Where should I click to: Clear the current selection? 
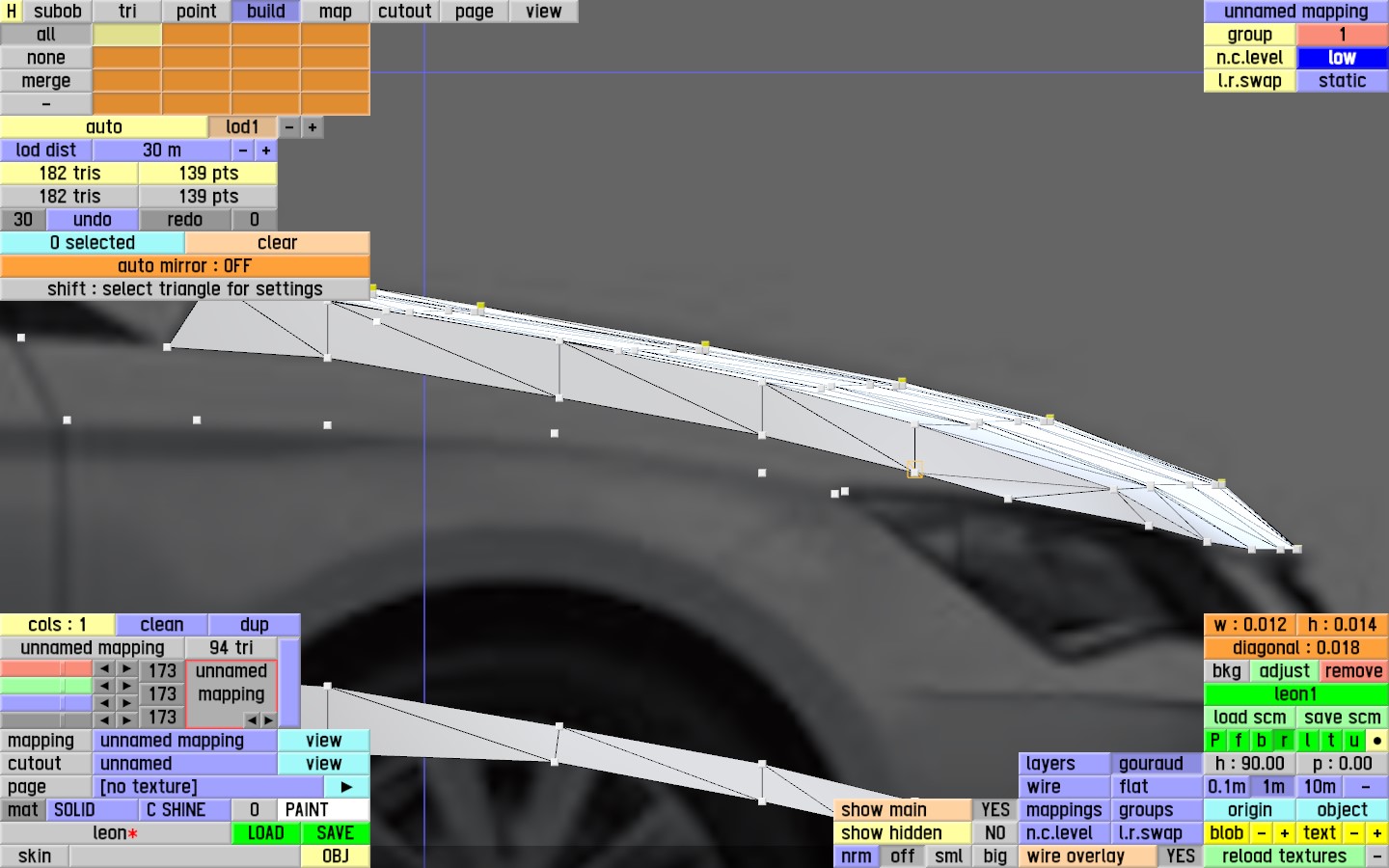(x=278, y=243)
